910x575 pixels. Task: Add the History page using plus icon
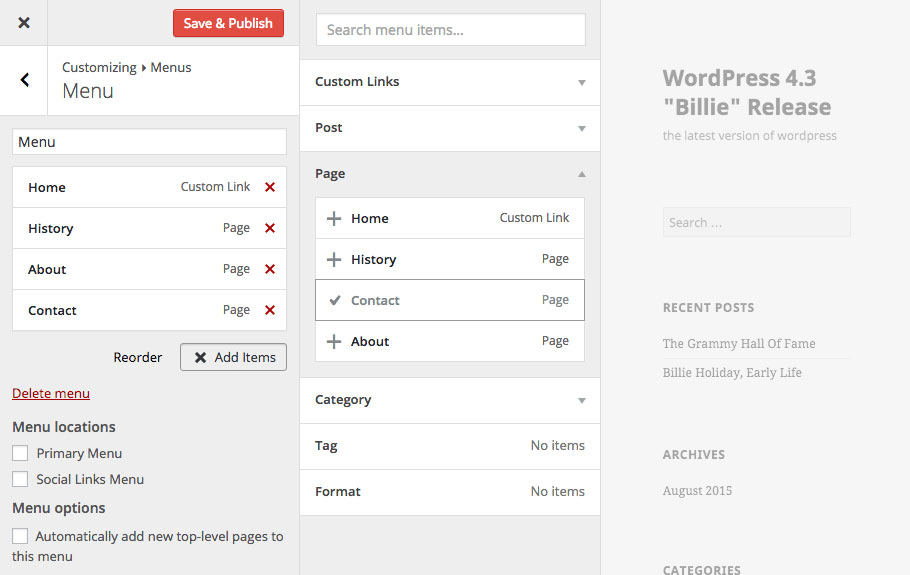[x=334, y=259]
